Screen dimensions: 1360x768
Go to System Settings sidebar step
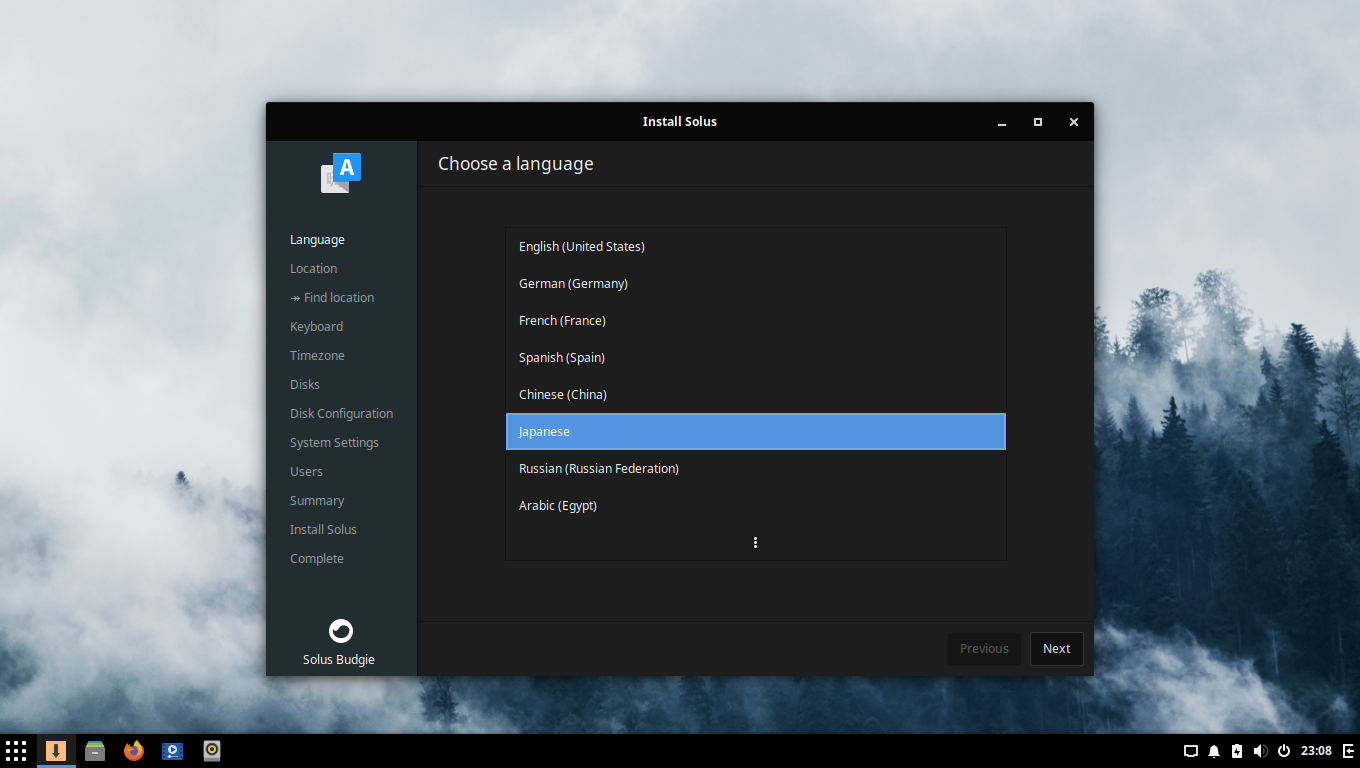pyautogui.click(x=334, y=443)
